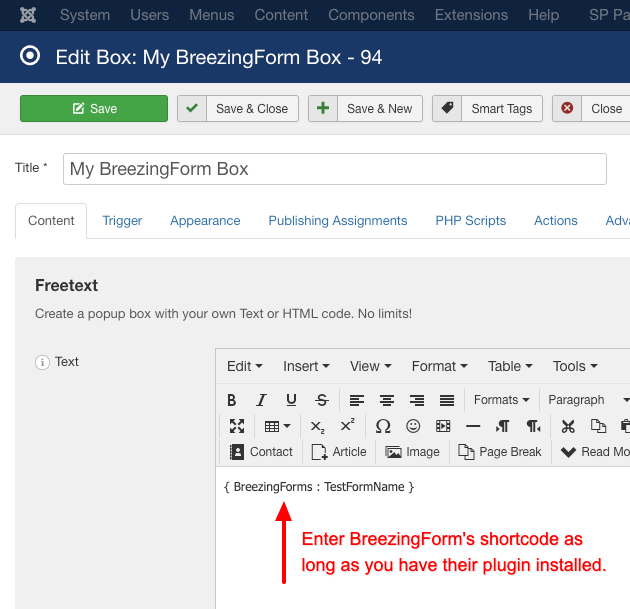The height and width of the screenshot is (609, 630).
Task: Click the Text field info icon
Action: tap(42, 362)
